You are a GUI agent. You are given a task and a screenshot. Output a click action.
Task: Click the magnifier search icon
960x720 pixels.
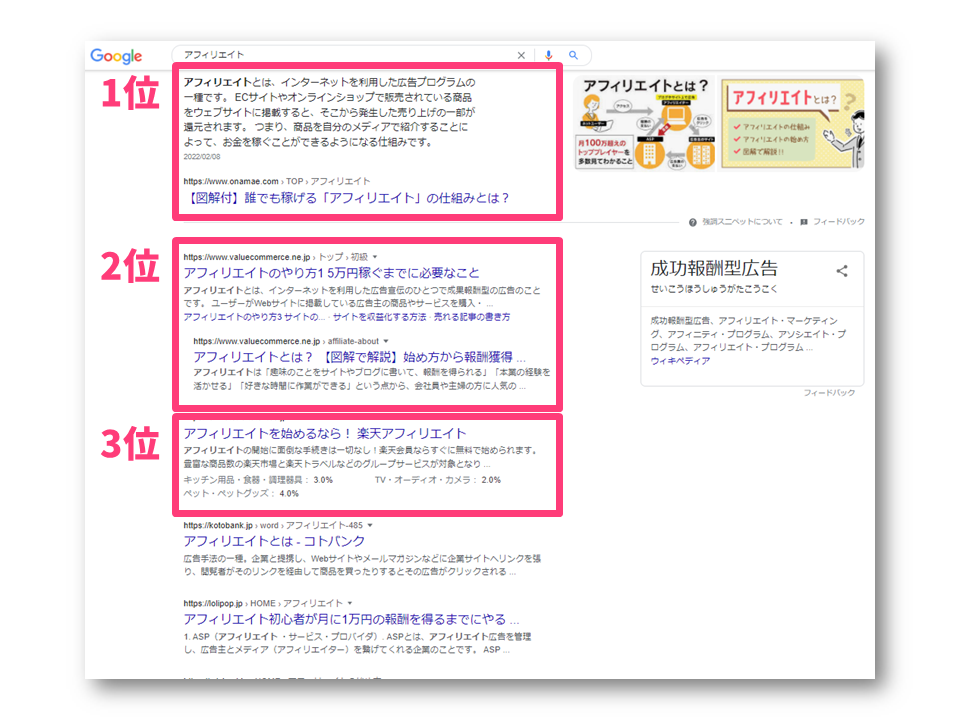pos(573,55)
